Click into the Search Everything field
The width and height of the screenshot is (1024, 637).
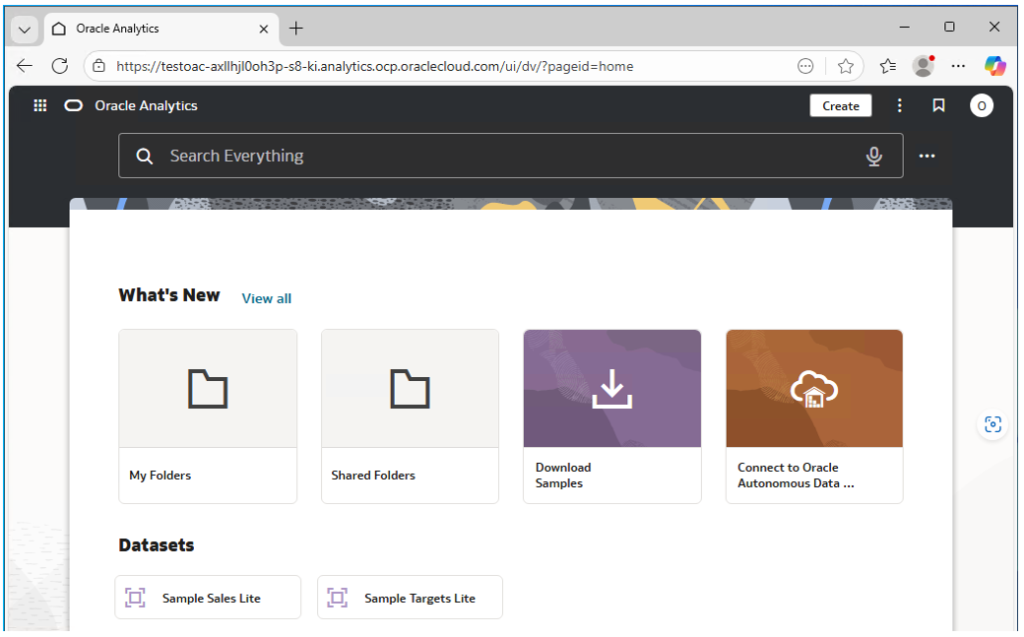(500, 156)
